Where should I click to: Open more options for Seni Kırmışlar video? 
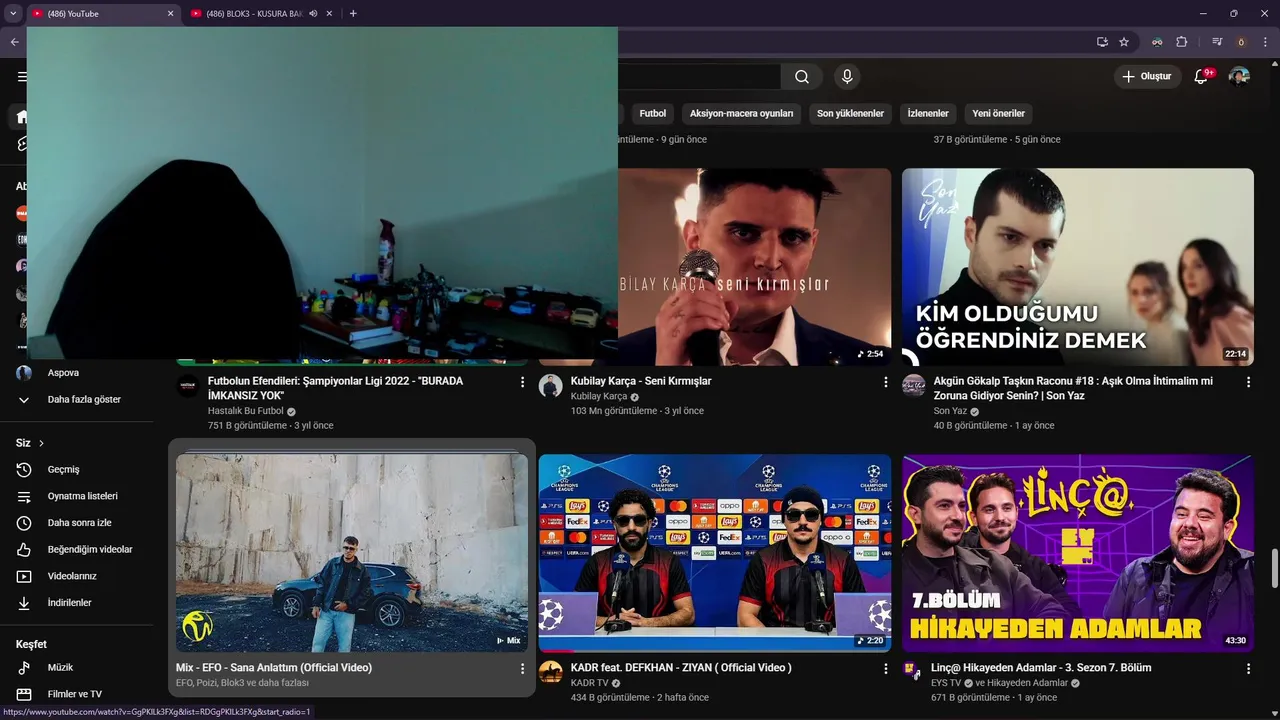pos(885,382)
